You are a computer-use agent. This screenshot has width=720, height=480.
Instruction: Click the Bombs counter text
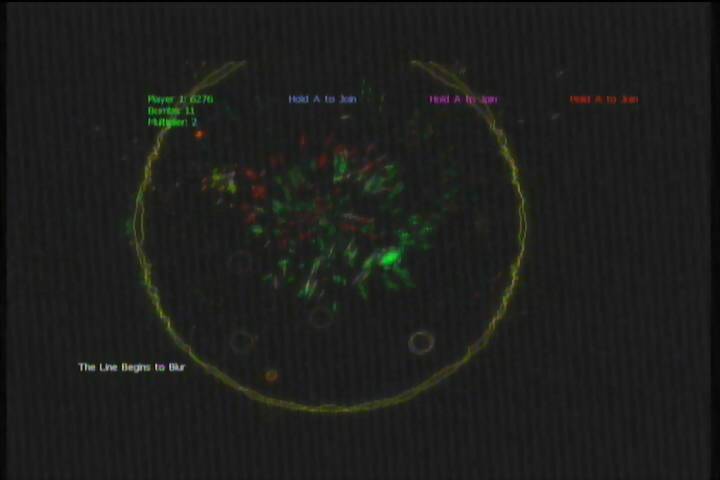click(x=171, y=110)
